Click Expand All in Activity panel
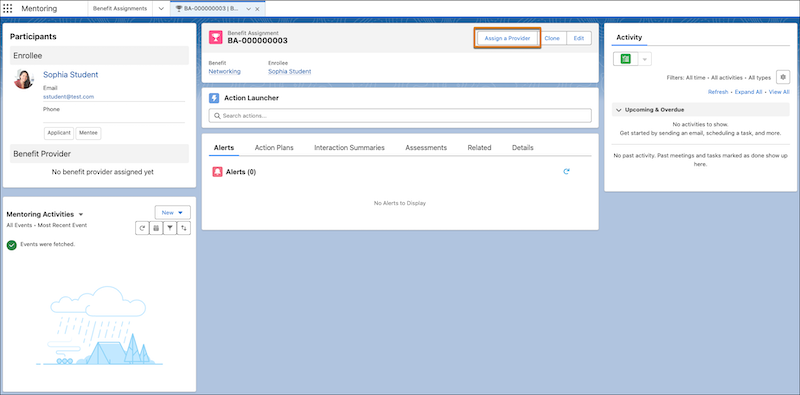The height and width of the screenshot is (395, 800). (x=748, y=92)
